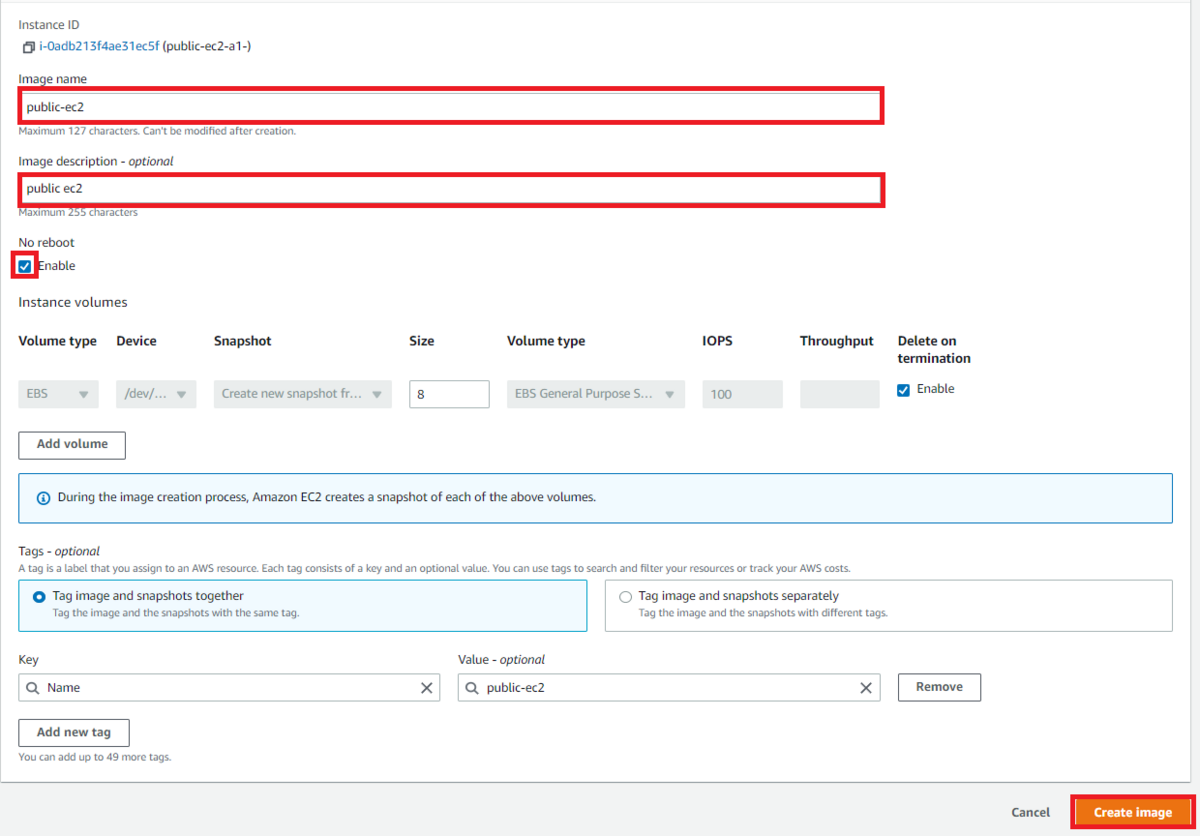Click the search icon in the Key field

(x=33, y=688)
